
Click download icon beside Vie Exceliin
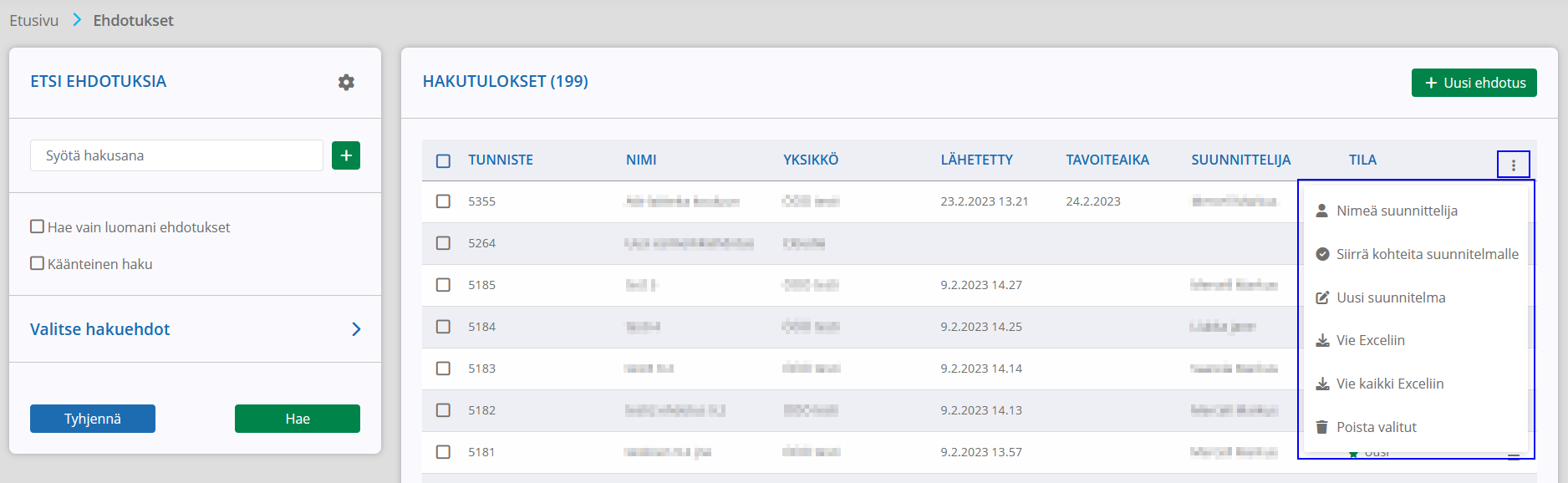(1322, 340)
